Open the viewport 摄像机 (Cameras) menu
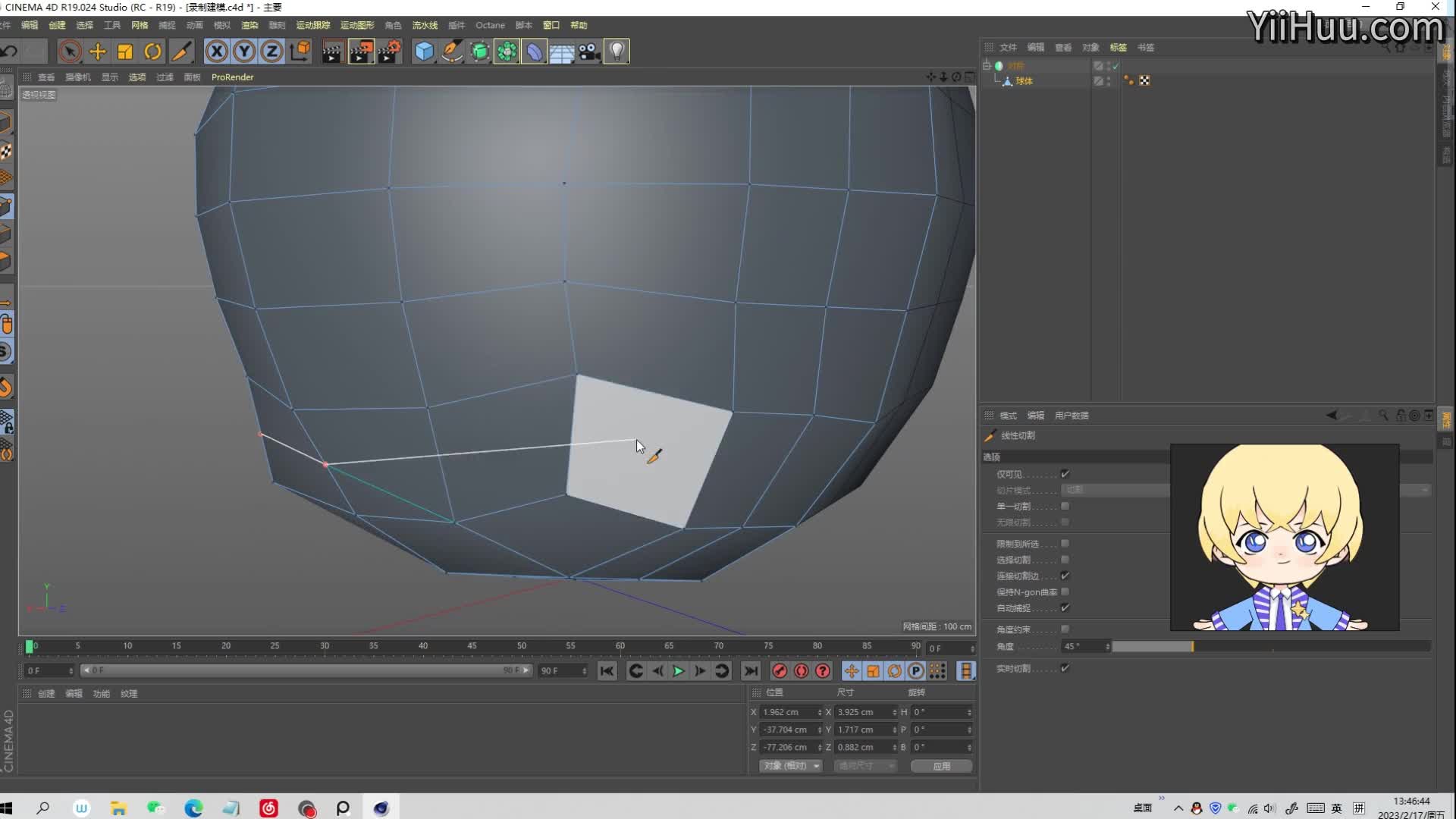 (77, 77)
